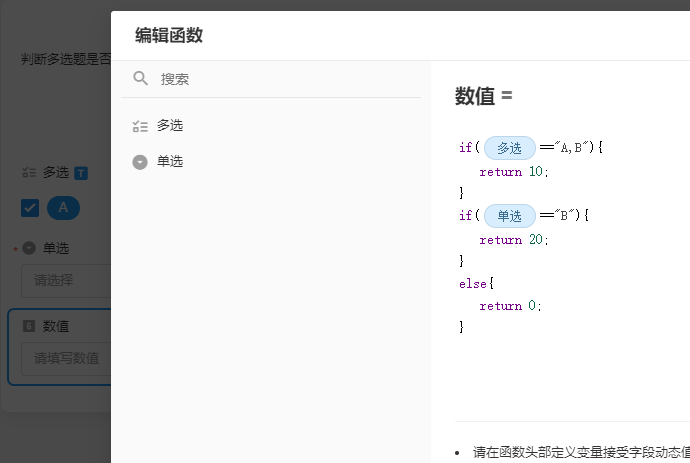The height and width of the screenshot is (463, 690).
Task: Click the 数值 = formula heading
Action: click(483, 96)
